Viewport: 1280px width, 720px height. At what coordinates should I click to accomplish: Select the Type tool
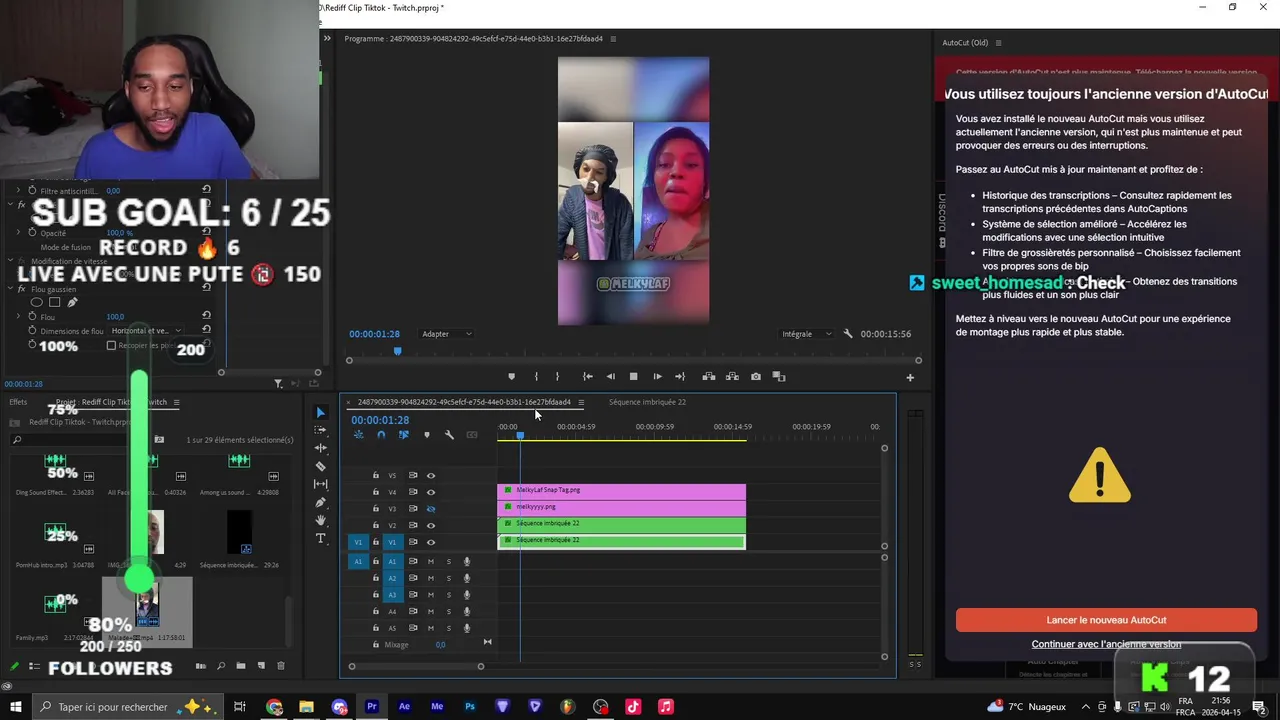point(320,538)
